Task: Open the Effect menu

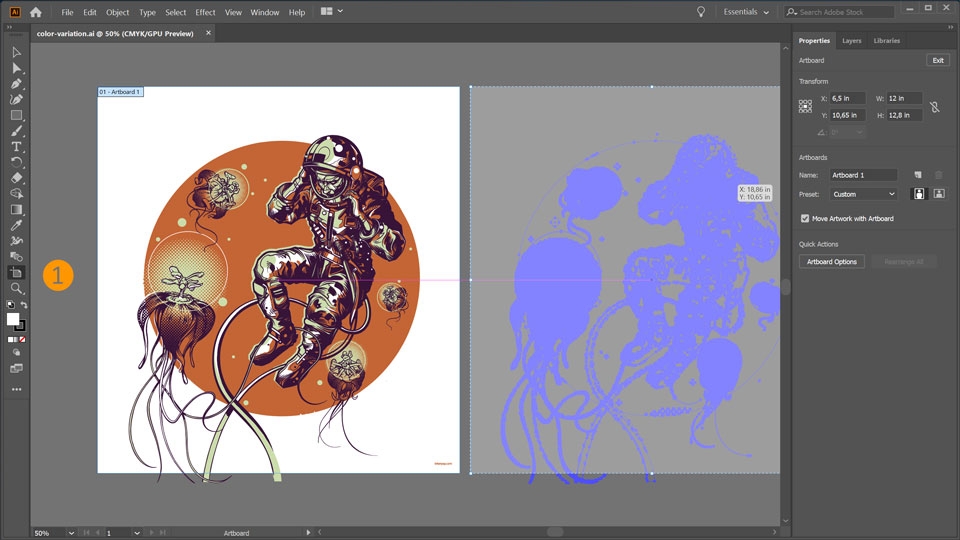Action: point(205,12)
